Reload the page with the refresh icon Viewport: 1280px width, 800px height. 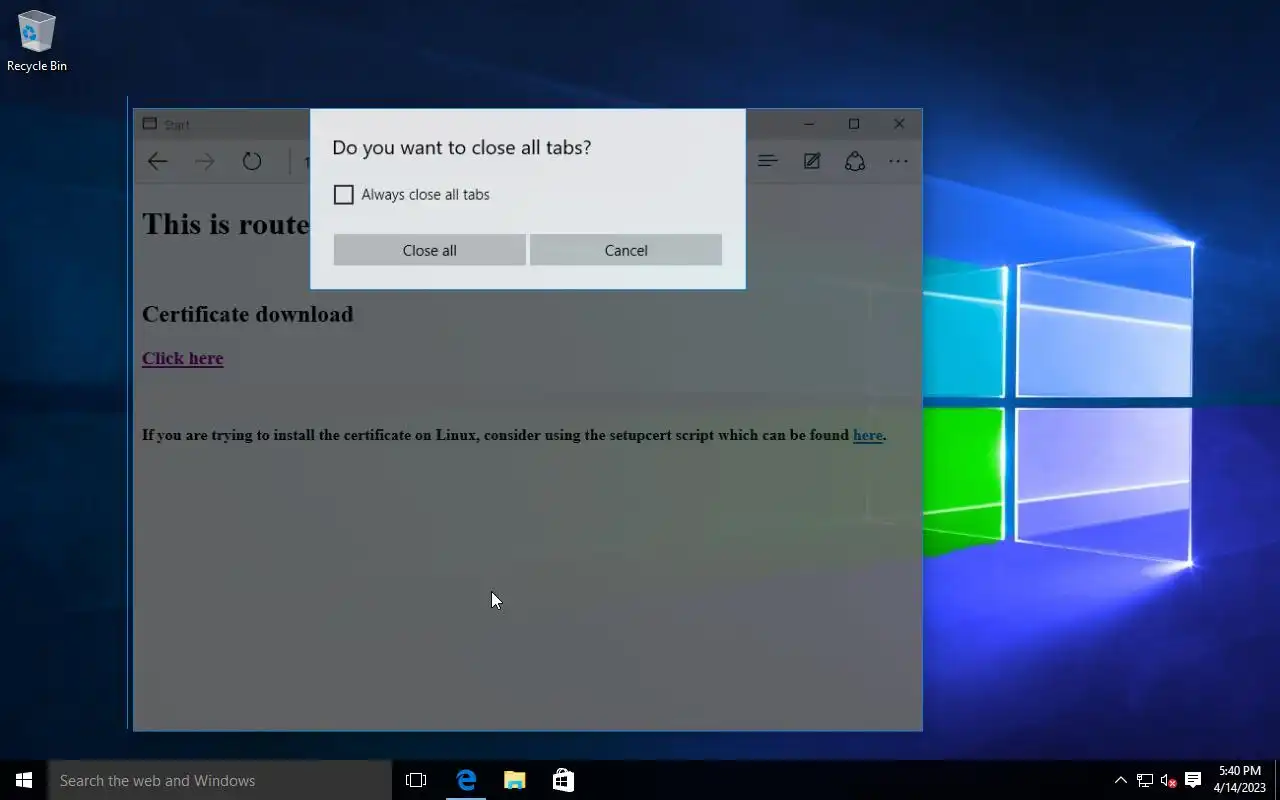(x=252, y=161)
